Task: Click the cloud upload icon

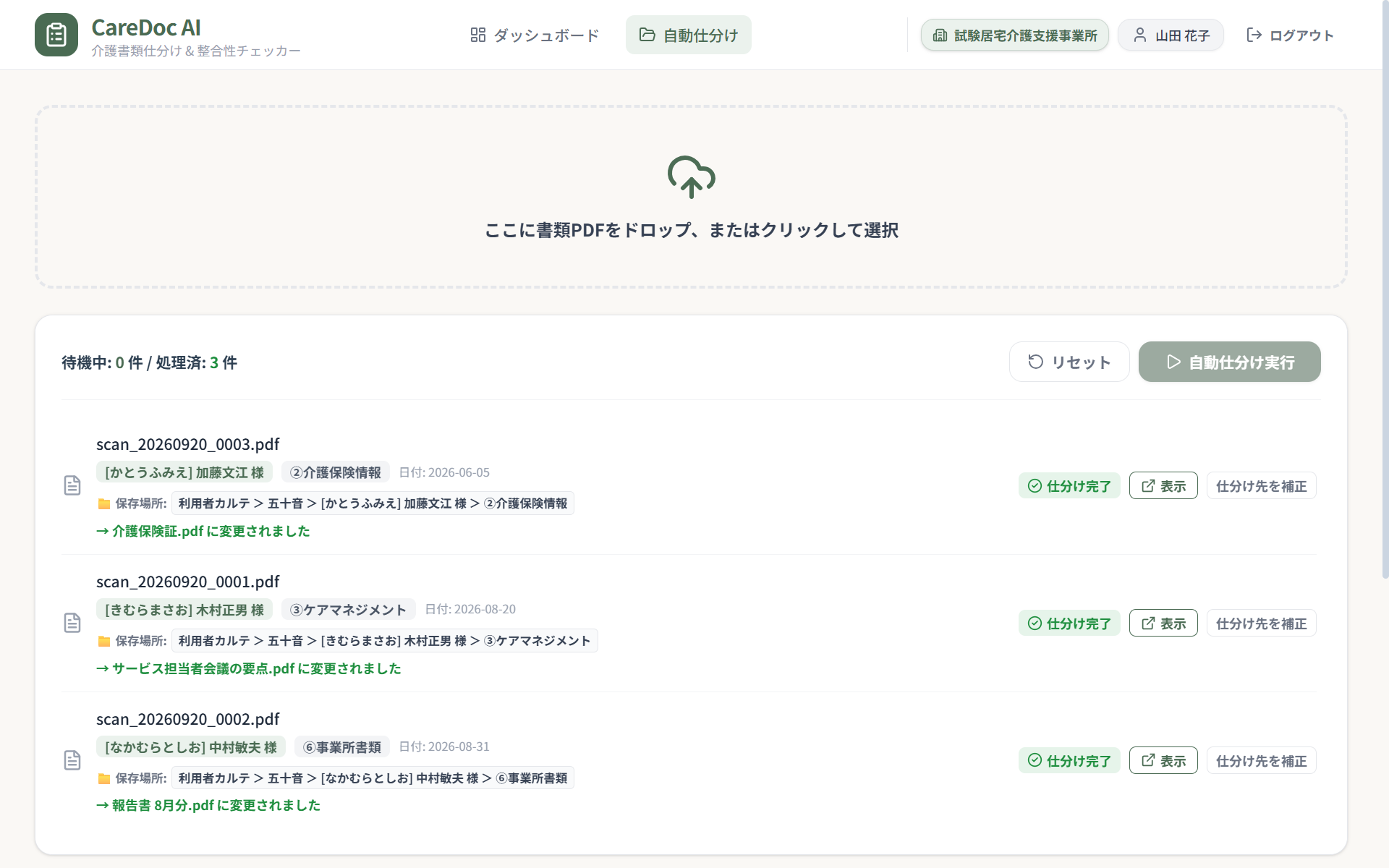Action: coord(691,176)
